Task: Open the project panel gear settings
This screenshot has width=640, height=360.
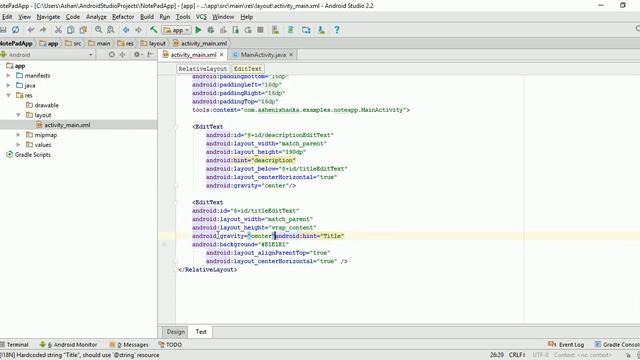Action: click(x=138, y=55)
